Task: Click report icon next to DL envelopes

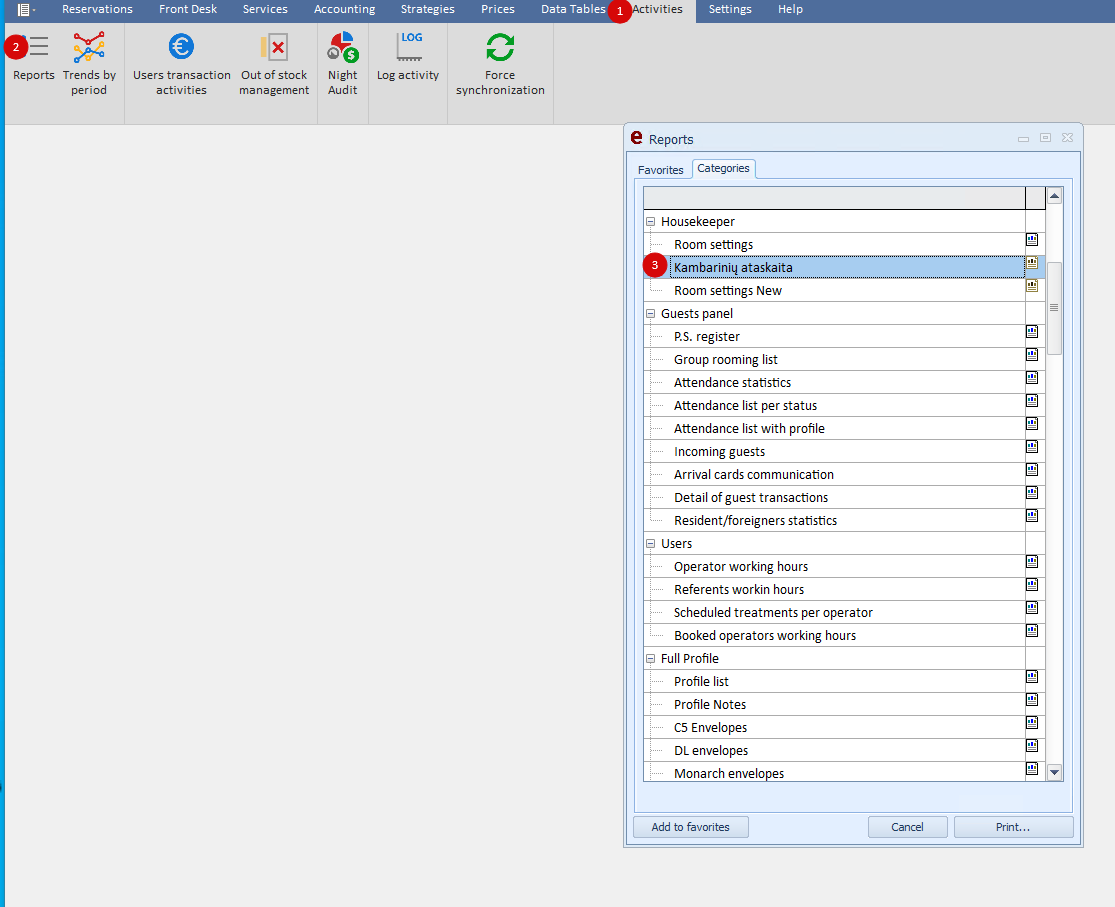Action: tap(1032, 746)
